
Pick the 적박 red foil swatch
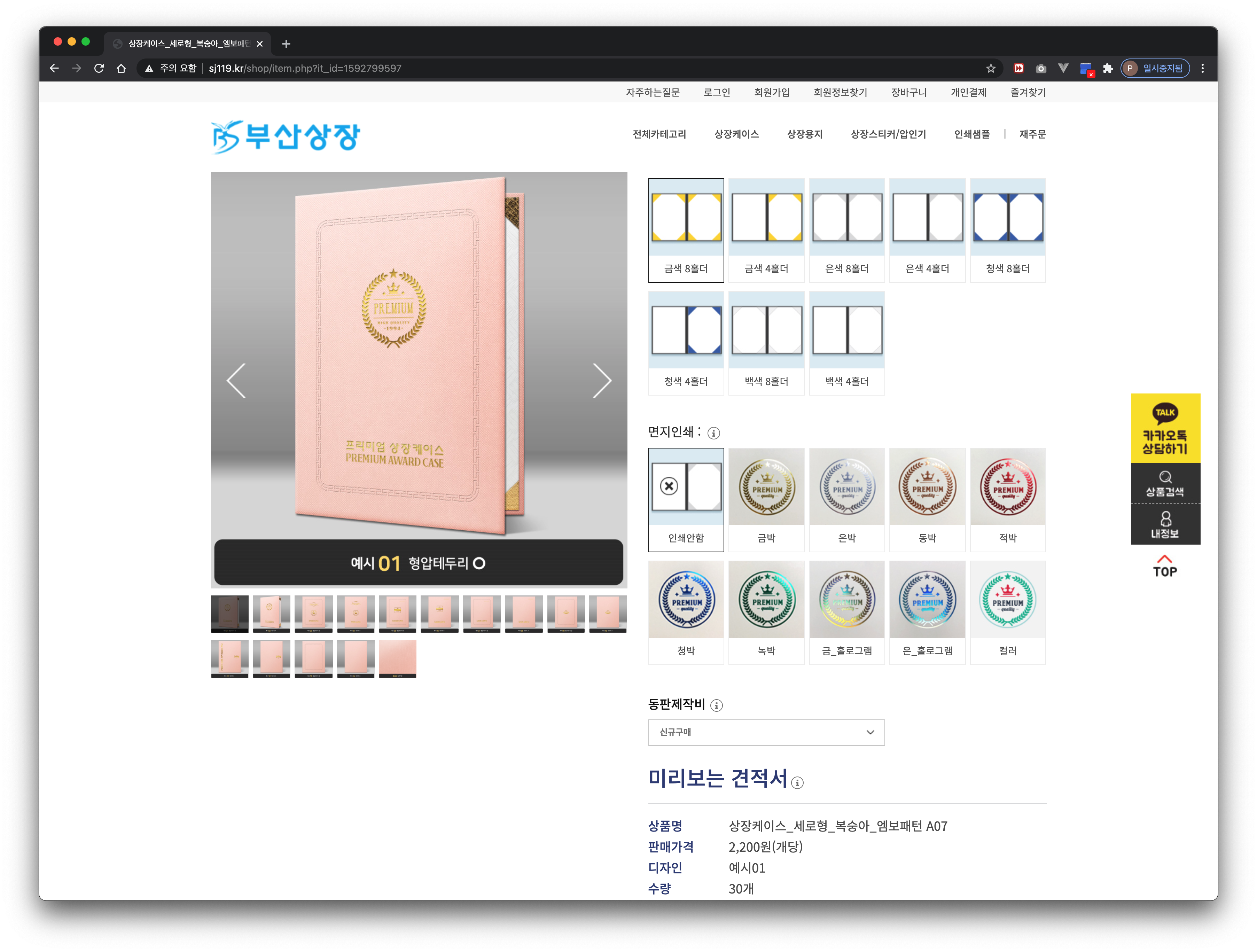(x=1008, y=499)
